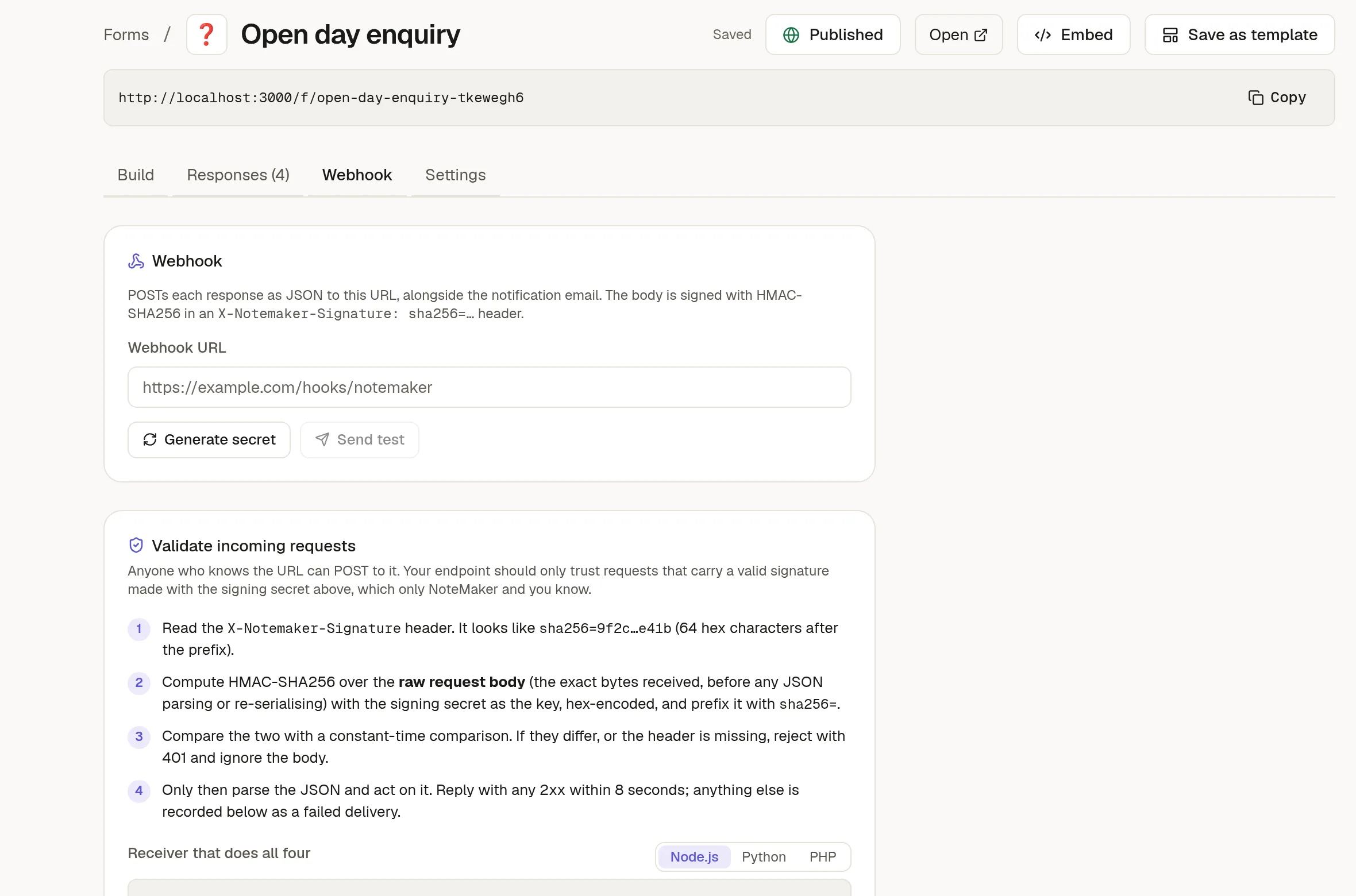Click the bold 'raw request body' text
1356x896 pixels.
461,682
